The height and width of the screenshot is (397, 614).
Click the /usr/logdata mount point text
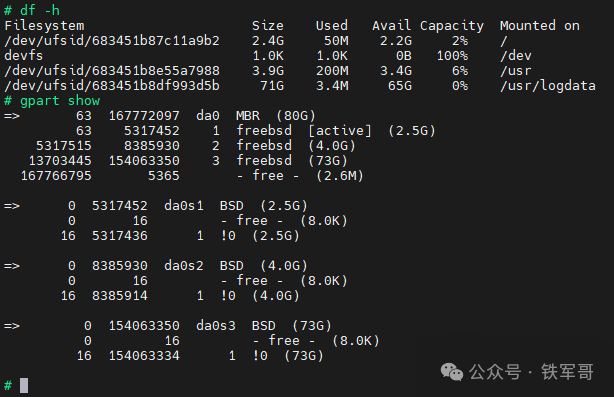tap(548, 86)
